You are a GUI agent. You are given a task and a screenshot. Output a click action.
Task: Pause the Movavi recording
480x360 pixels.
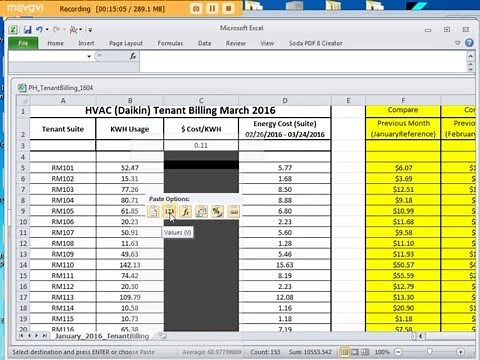[x=212, y=9]
